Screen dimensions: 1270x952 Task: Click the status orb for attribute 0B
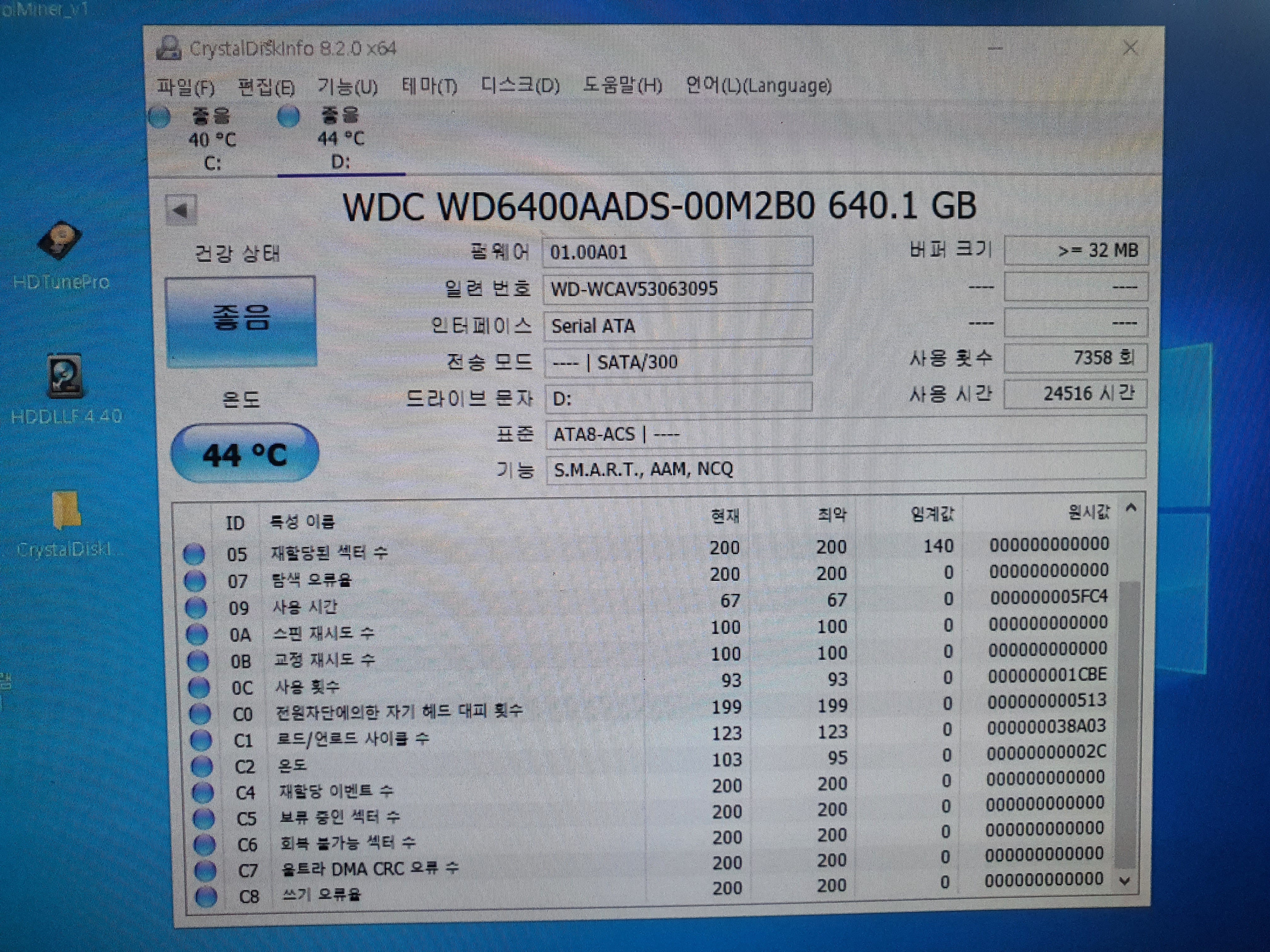(198, 661)
